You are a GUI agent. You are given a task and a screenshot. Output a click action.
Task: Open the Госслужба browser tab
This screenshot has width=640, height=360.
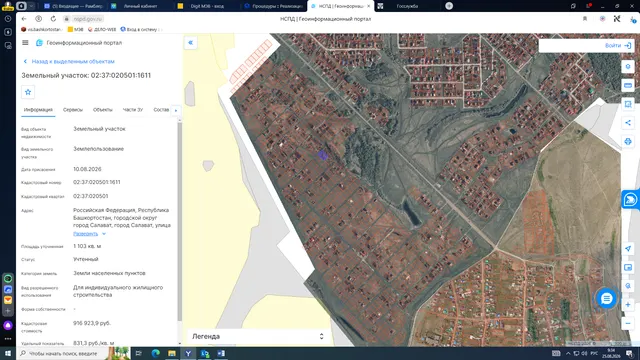[x=407, y=6]
